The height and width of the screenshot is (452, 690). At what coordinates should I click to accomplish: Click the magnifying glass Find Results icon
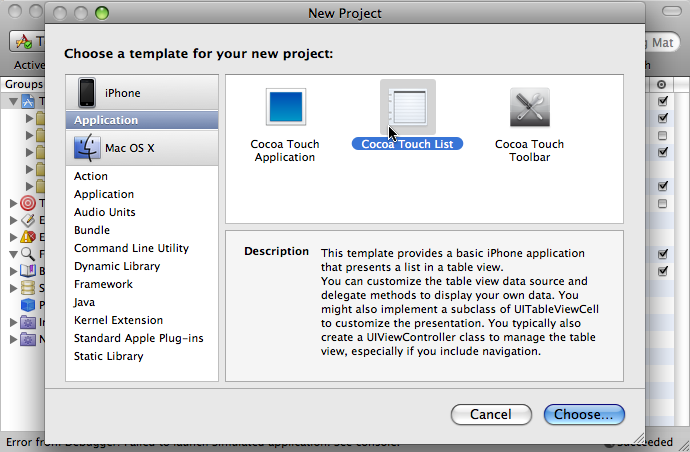pyautogui.click(x=28, y=254)
